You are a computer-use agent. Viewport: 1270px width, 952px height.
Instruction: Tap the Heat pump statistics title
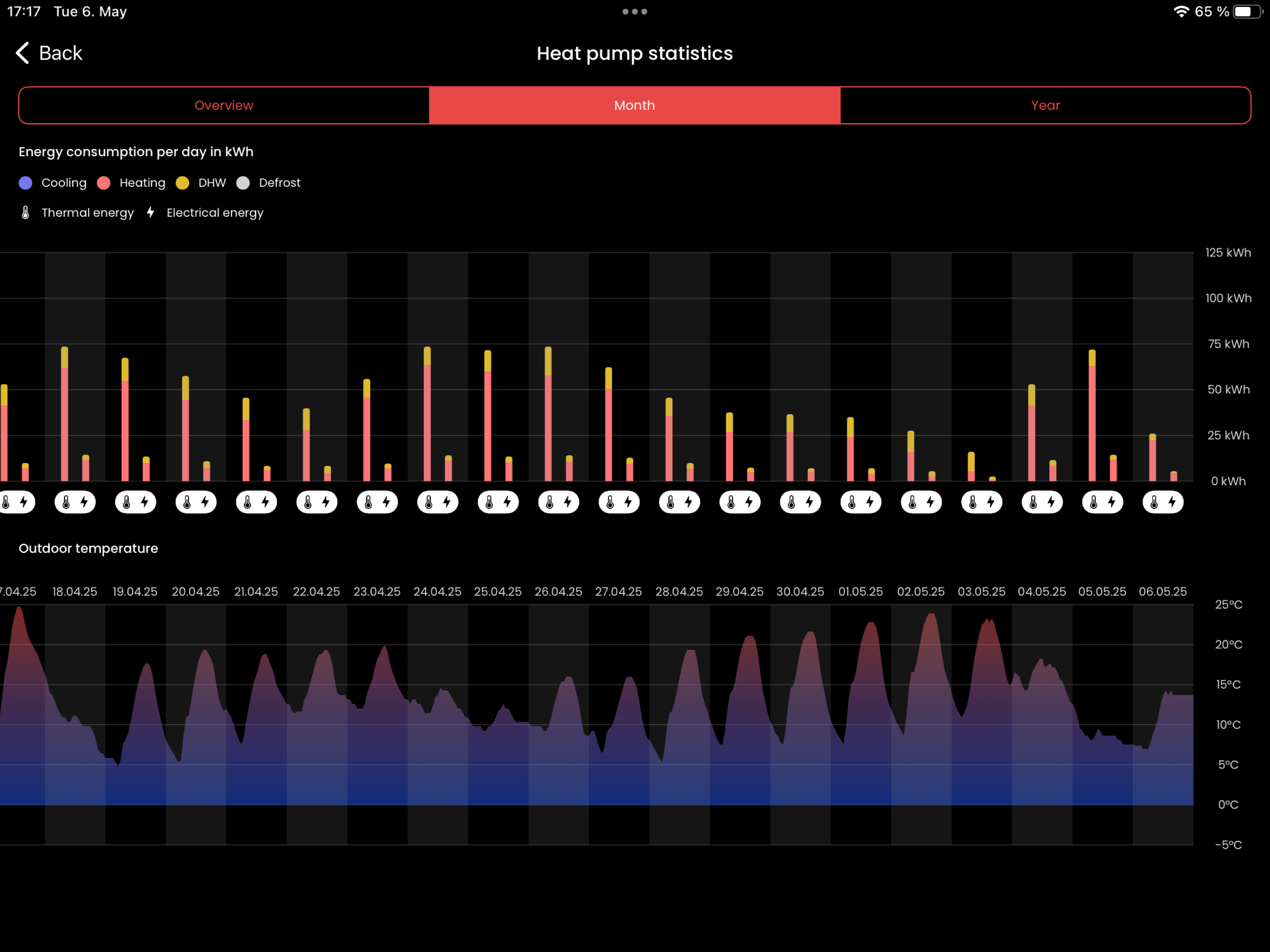[x=635, y=54]
